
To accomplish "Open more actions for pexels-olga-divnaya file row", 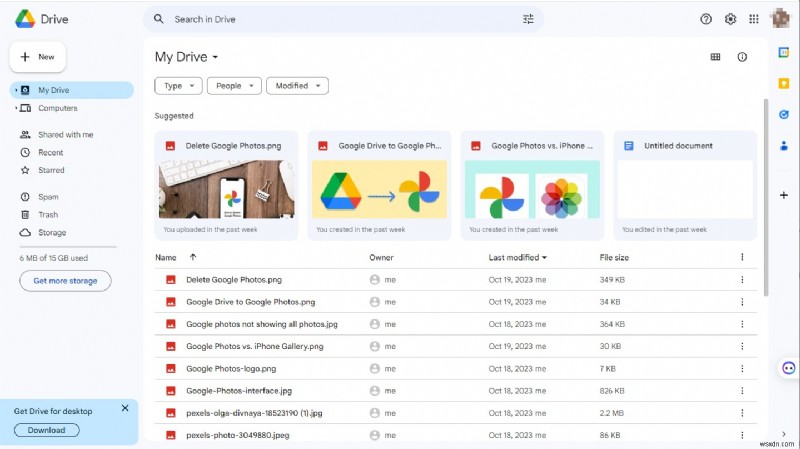I will 742,413.
